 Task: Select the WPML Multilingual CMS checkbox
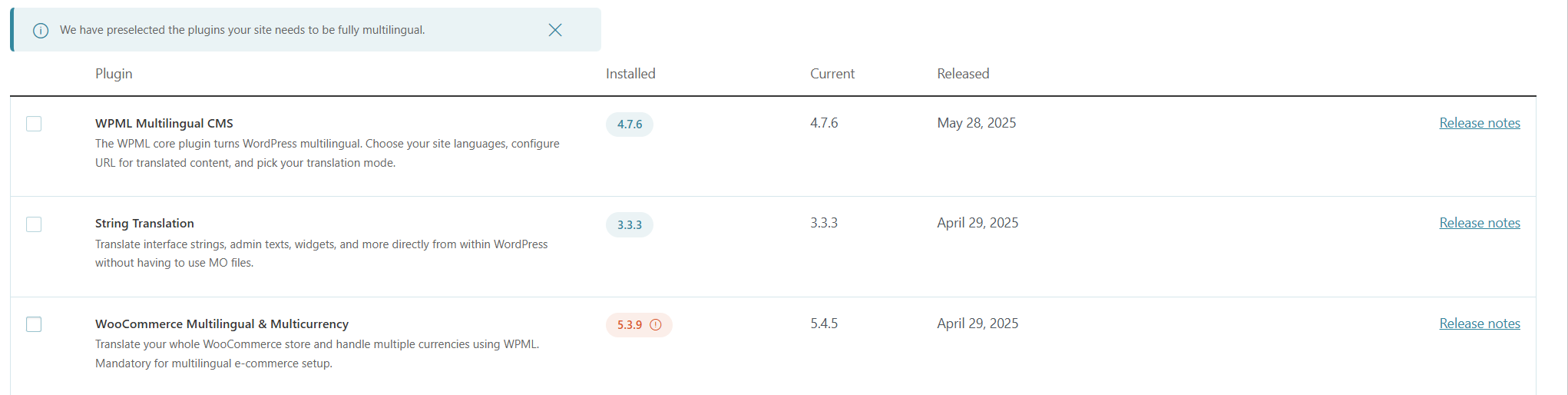(34, 124)
